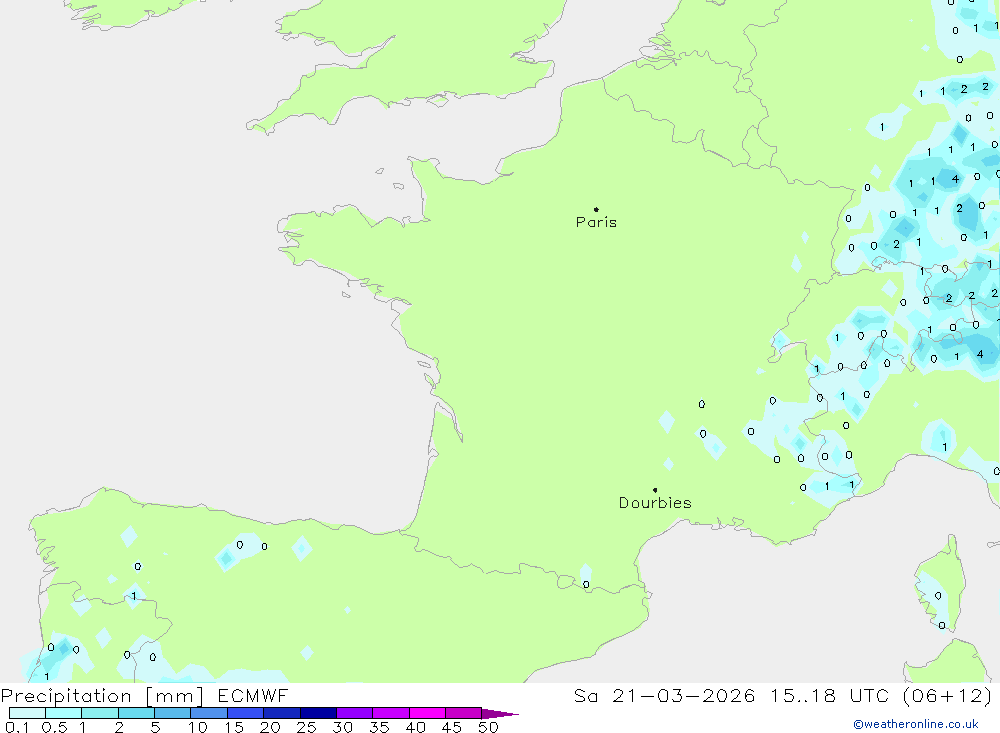Open the weatheronline.co.uk copyright link
This screenshot has height=733, width=1000.
click(x=915, y=724)
